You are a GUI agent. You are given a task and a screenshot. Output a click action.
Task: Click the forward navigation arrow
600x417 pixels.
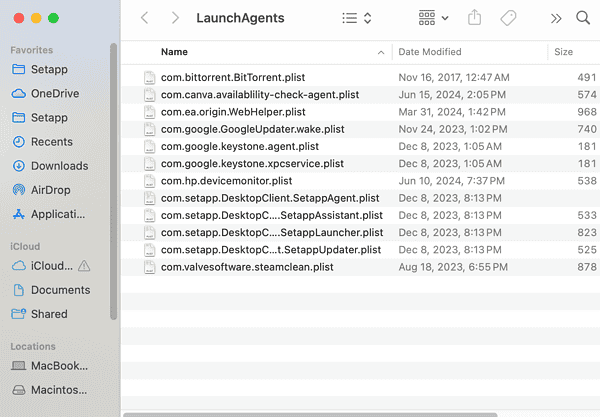(x=176, y=18)
